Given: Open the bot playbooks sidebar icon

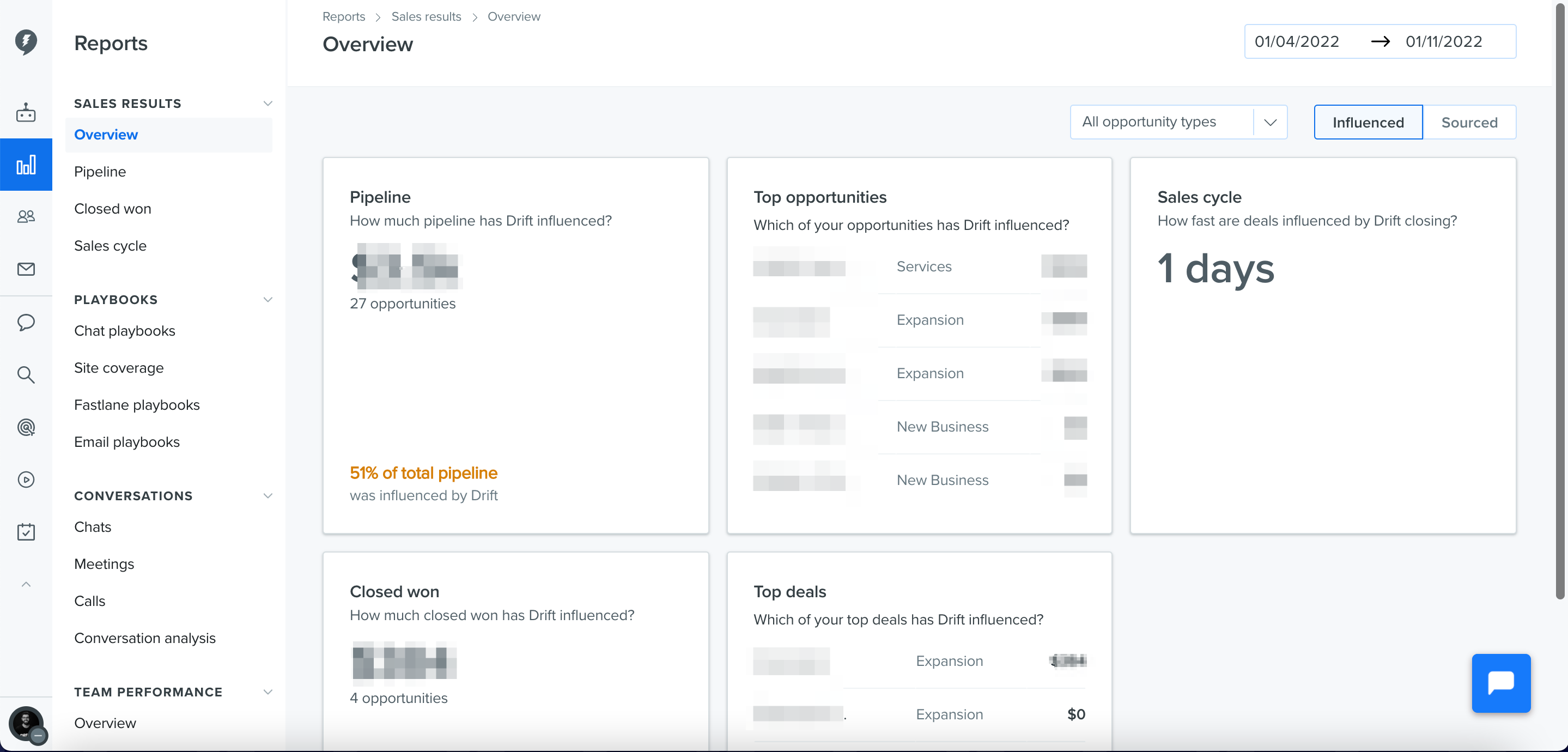Looking at the screenshot, I should click(26, 113).
